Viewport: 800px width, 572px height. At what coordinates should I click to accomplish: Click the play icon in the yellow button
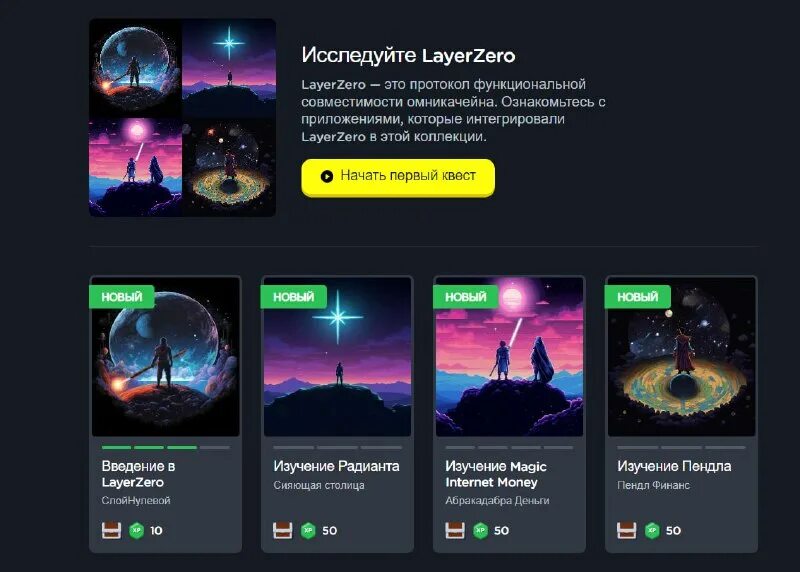tap(327, 176)
